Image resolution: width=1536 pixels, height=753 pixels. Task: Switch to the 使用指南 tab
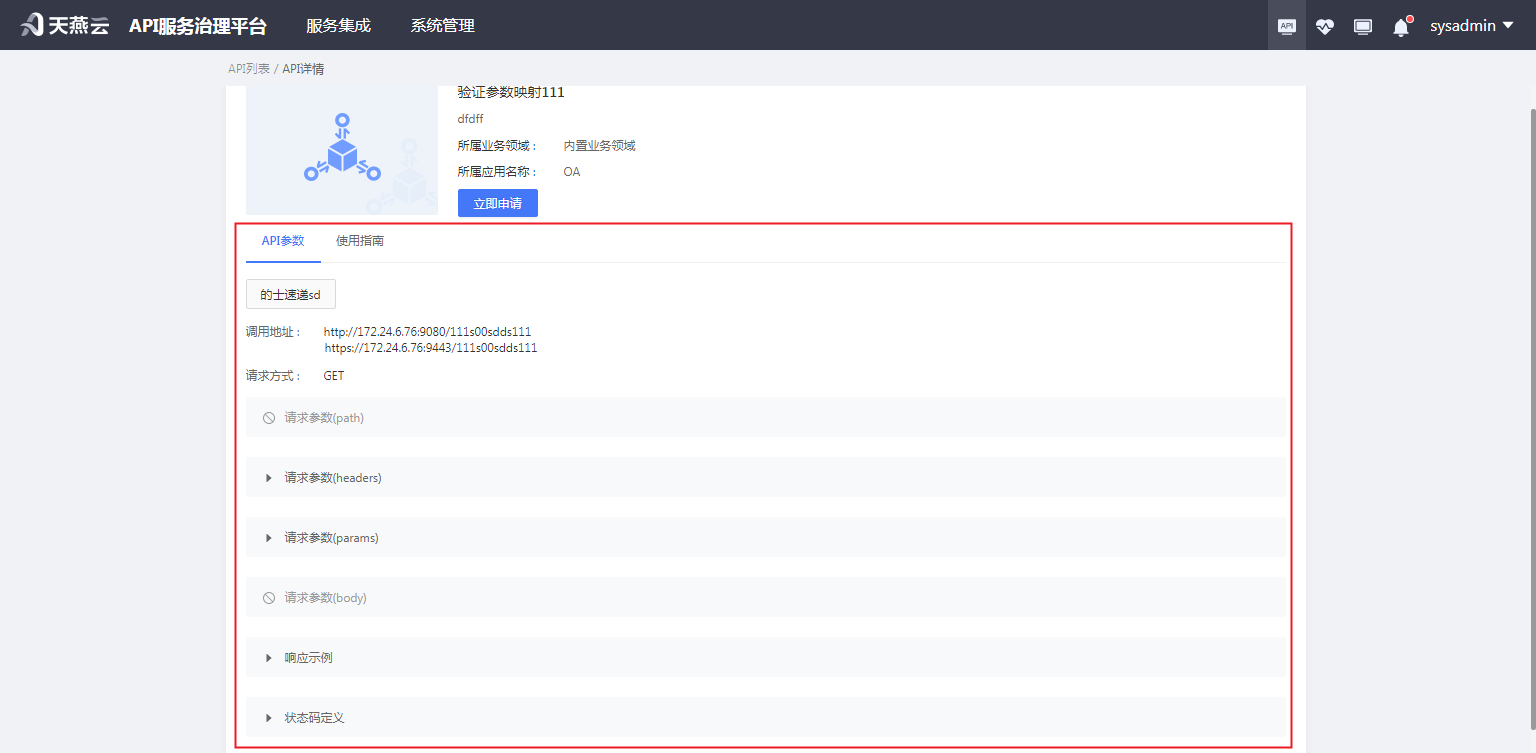pos(360,241)
